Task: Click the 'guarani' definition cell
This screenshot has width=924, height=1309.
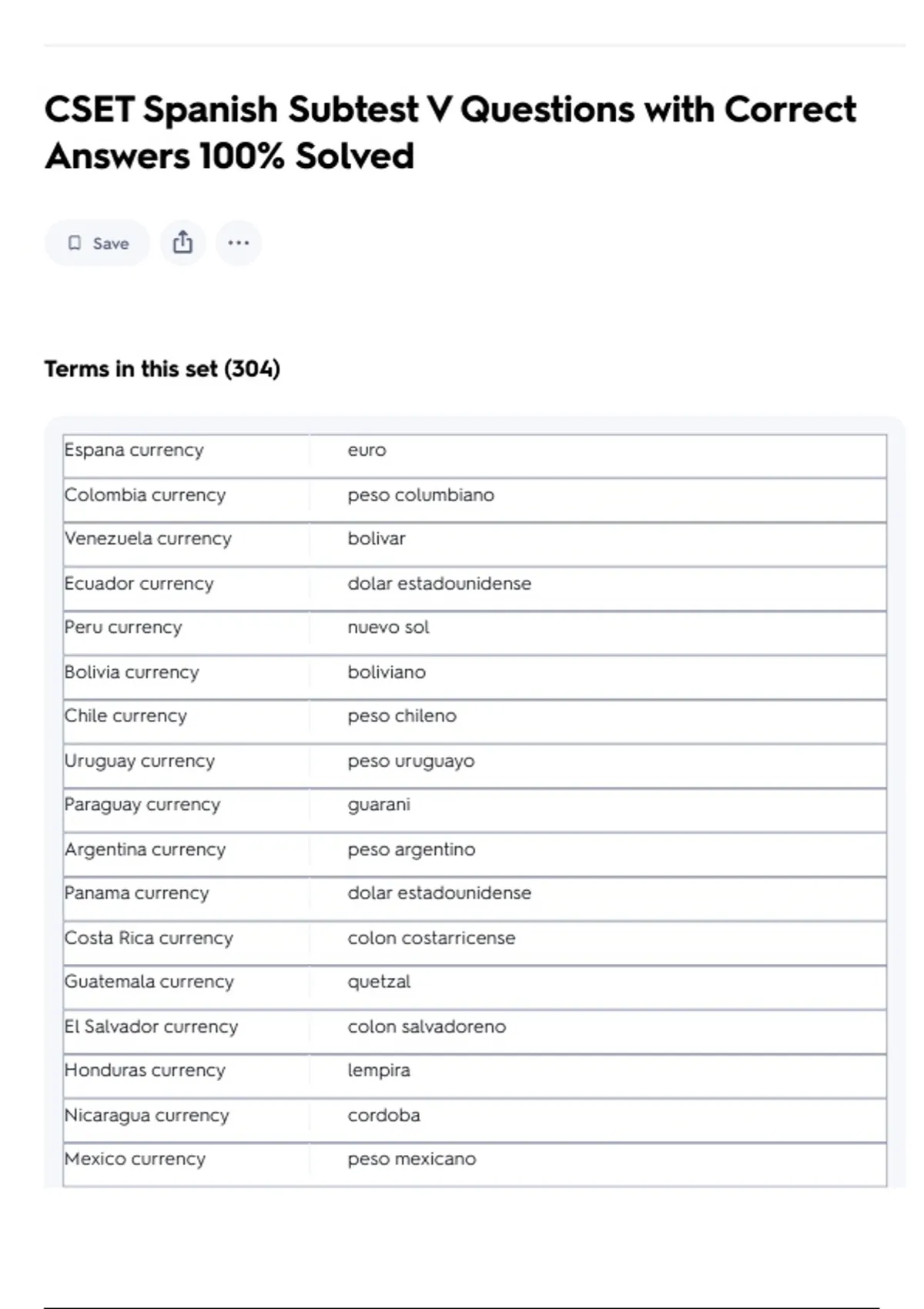Action: [379, 805]
